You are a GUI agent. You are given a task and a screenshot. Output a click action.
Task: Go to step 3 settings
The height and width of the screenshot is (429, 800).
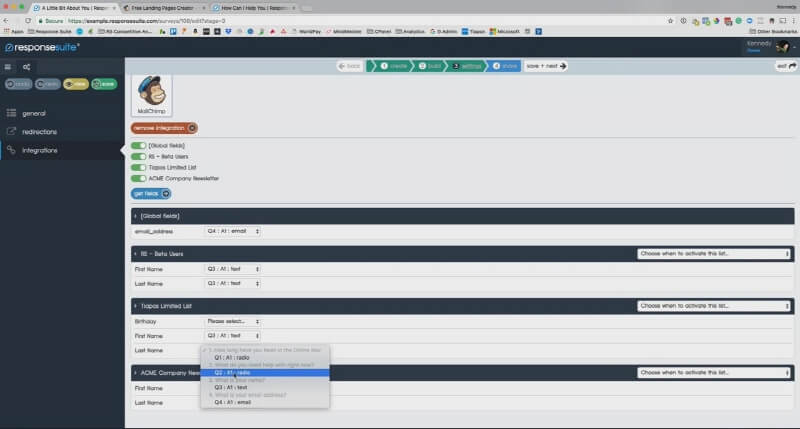pos(466,66)
